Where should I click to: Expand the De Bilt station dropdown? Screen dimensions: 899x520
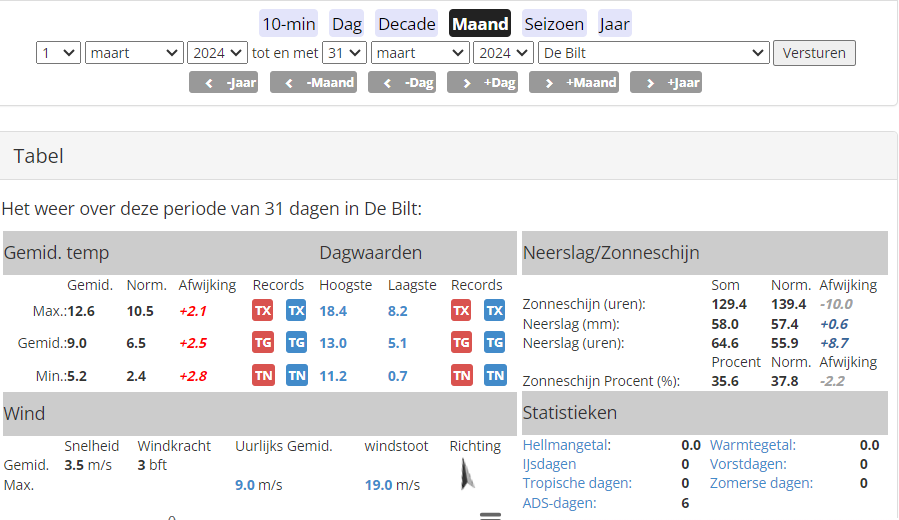tap(653, 53)
